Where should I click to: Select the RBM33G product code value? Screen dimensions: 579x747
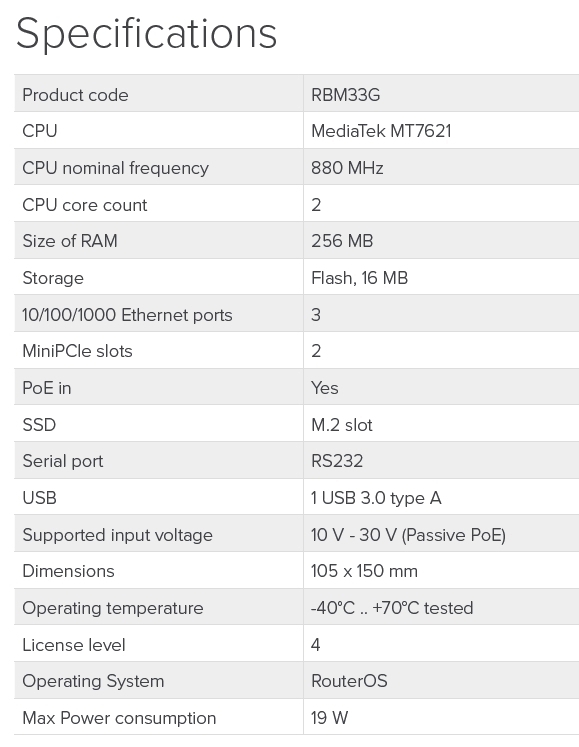345,95
